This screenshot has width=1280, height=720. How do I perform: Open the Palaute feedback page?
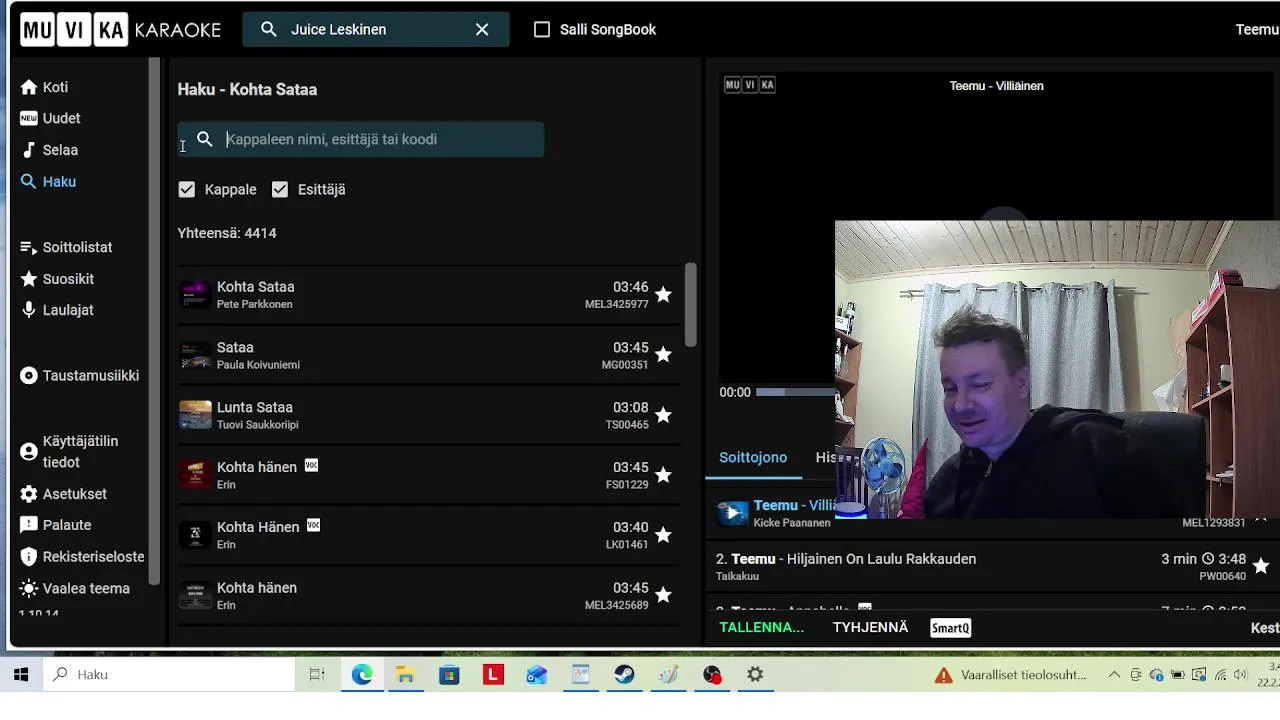click(55, 525)
